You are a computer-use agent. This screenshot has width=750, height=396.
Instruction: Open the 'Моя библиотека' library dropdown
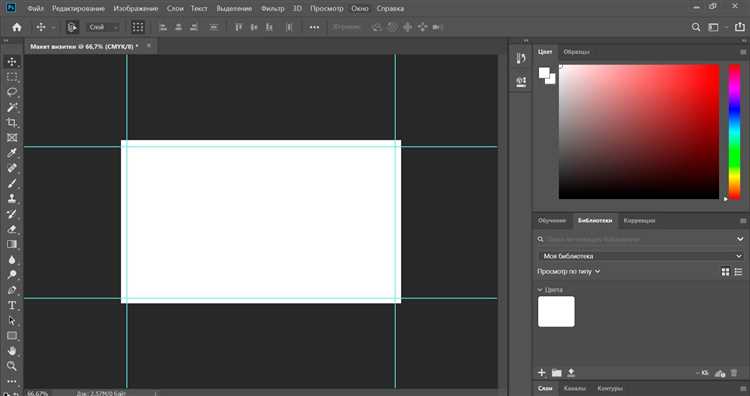(x=641, y=256)
